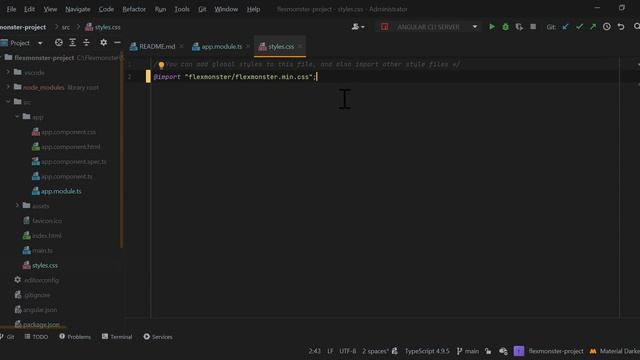Select angular.json in tree
Viewport: 640px width, 360px height.
[x=36, y=310]
